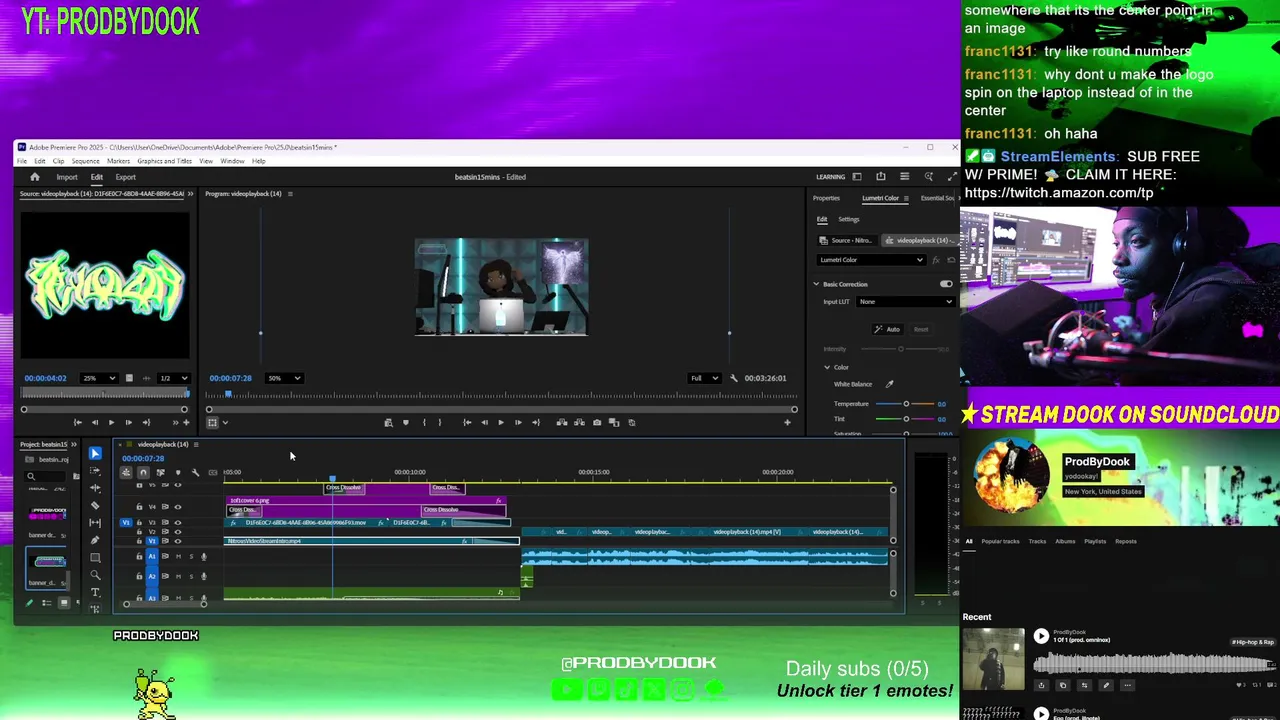Image resolution: width=1280 pixels, height=720 pixels.
Task: Adjust the Temperature slider handle
Action: point(906,404)
